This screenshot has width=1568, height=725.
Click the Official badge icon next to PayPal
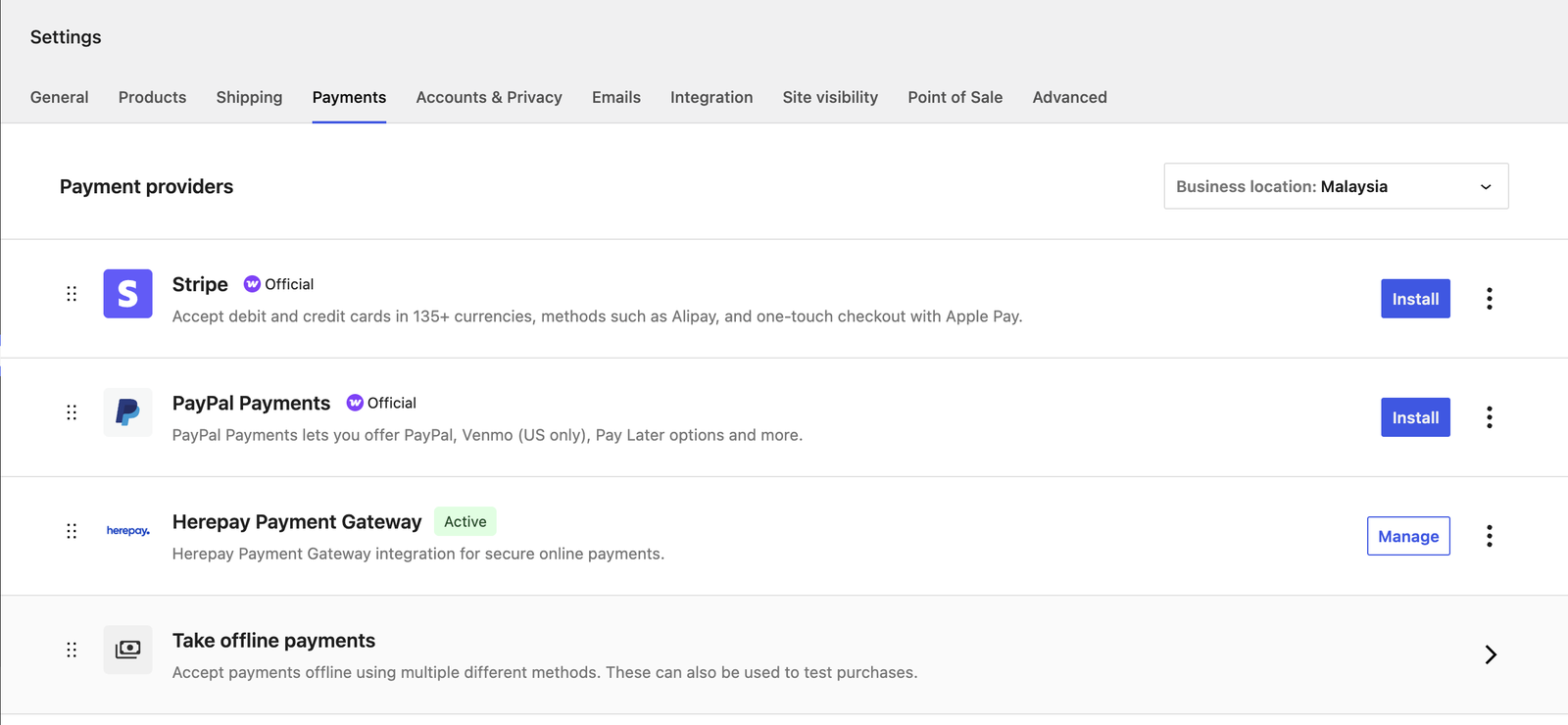[x=355, y=403]
